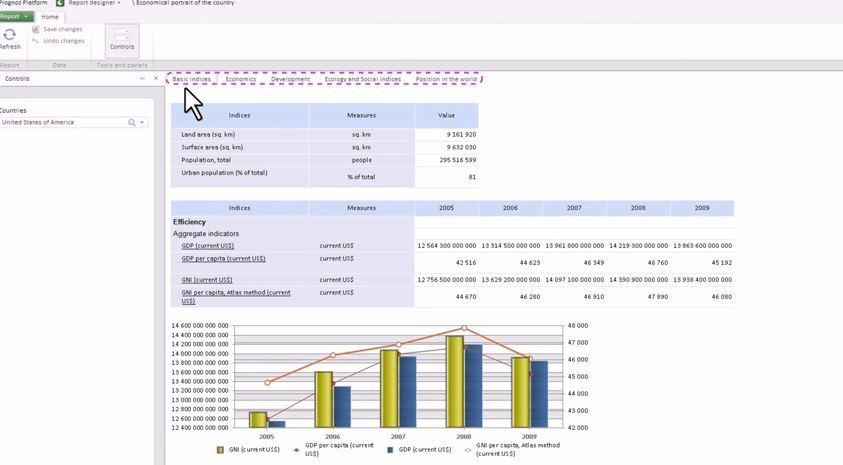This screenshot has width=843, height=465.
Task: Select the Home ribbon tab
Action: 49,17
